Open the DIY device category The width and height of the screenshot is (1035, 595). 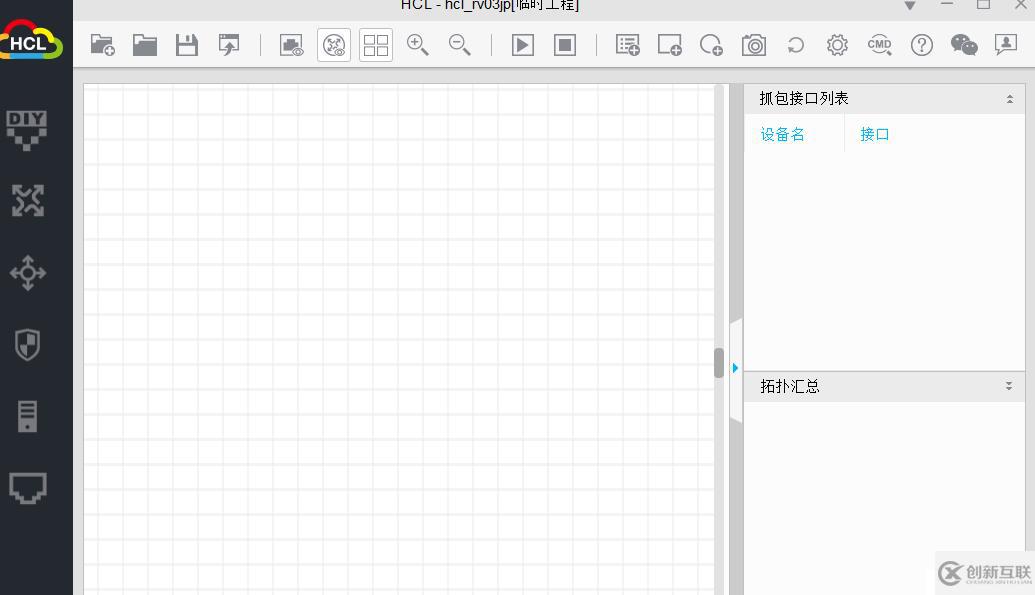coord(27,129)
